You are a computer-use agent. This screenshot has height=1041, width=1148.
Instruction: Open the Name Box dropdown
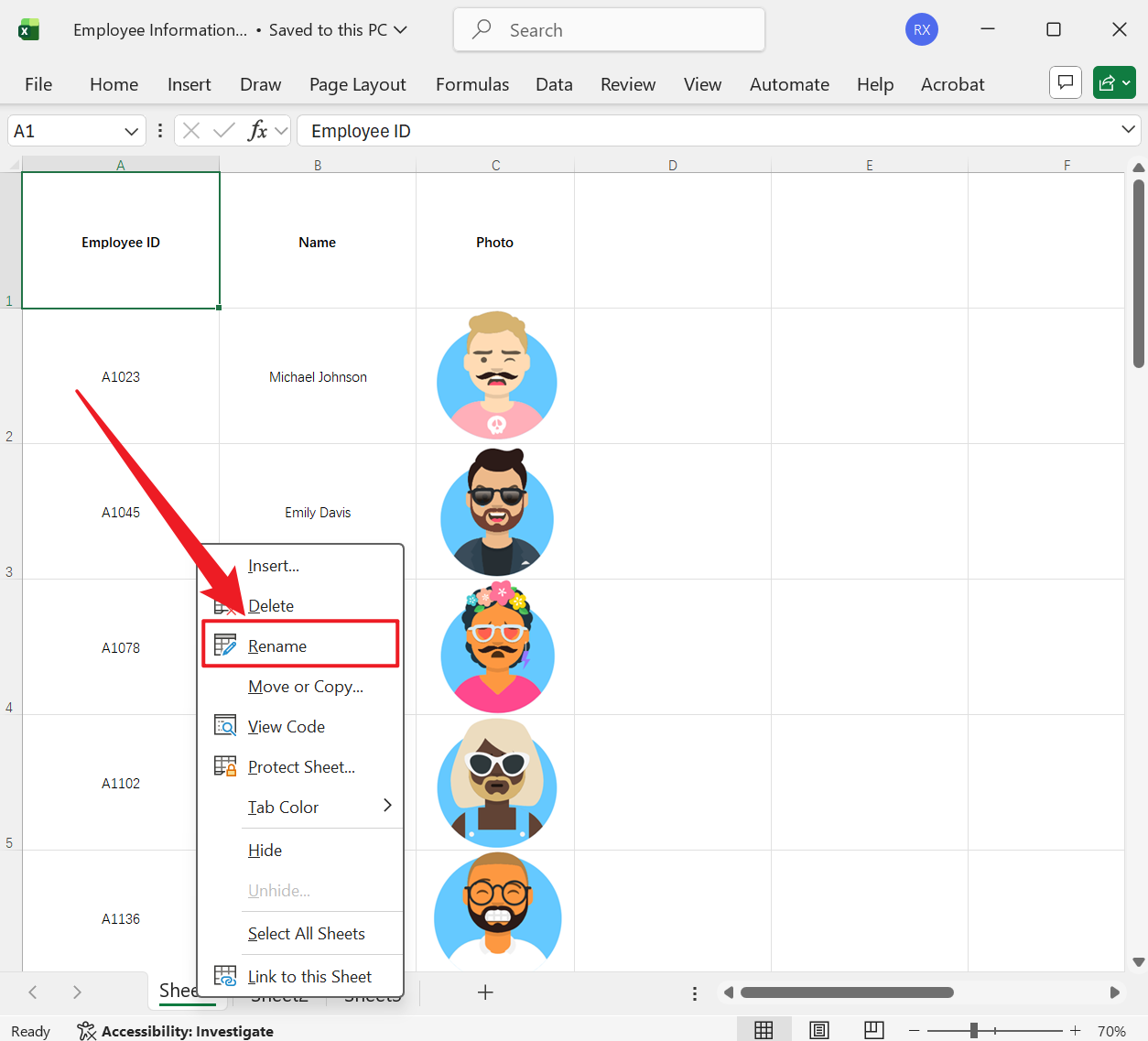point(129,130)
